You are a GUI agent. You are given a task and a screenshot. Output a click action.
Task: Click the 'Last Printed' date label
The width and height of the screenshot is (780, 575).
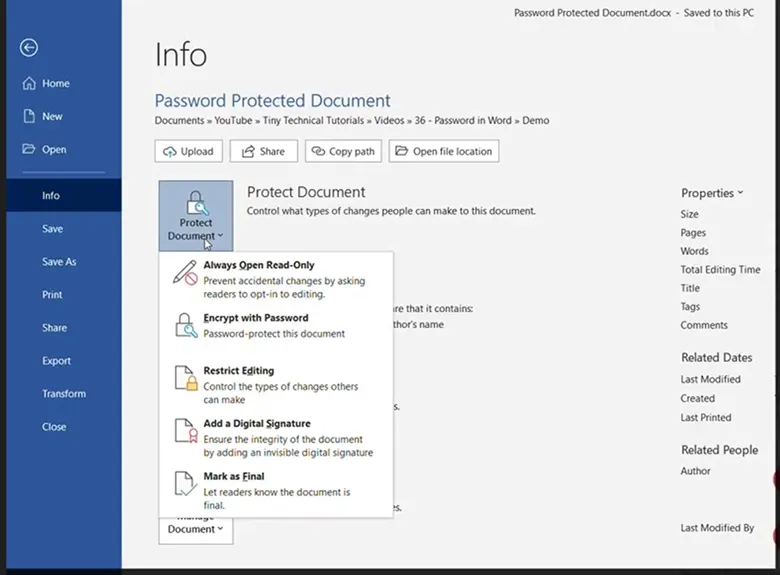click(x=706, y=418)
